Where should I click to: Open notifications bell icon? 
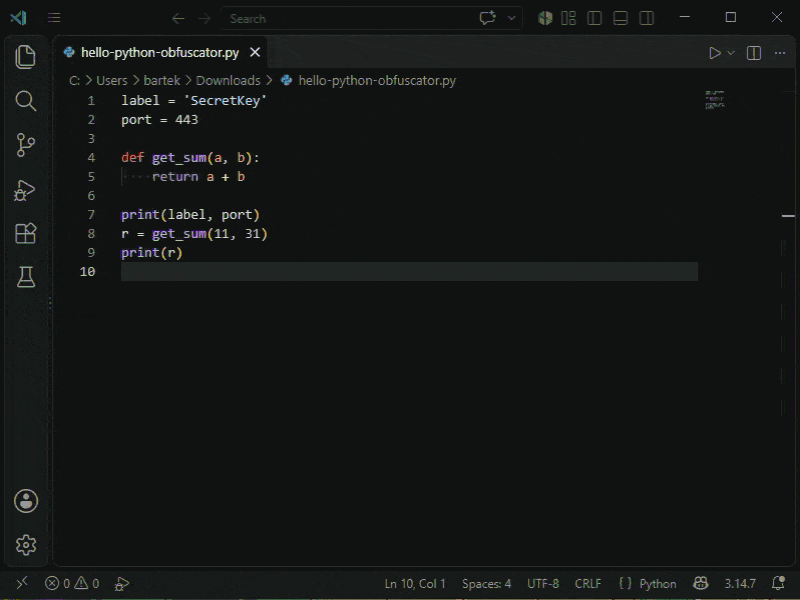[778, 583]
